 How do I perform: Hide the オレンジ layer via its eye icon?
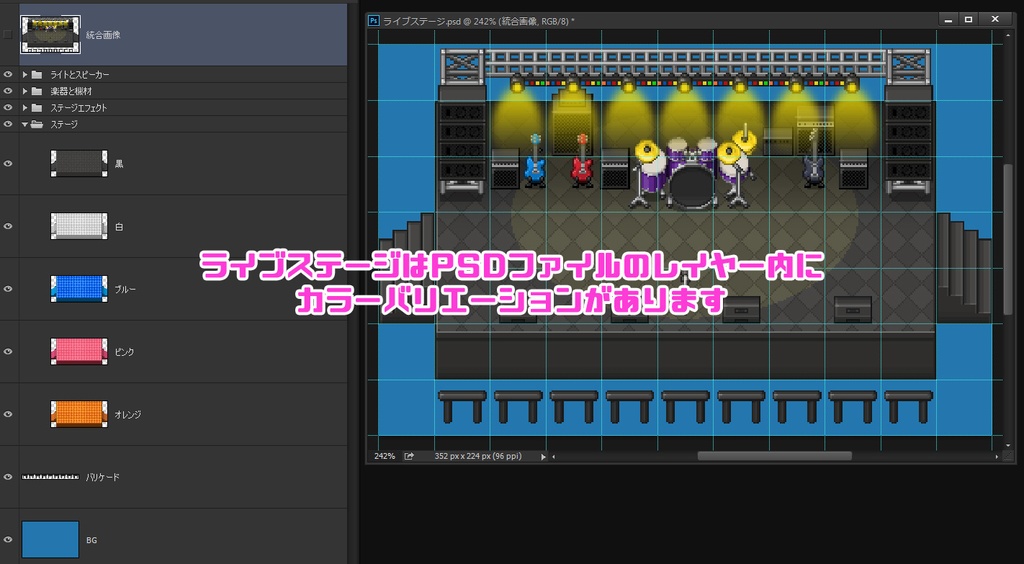coord(8,415)
